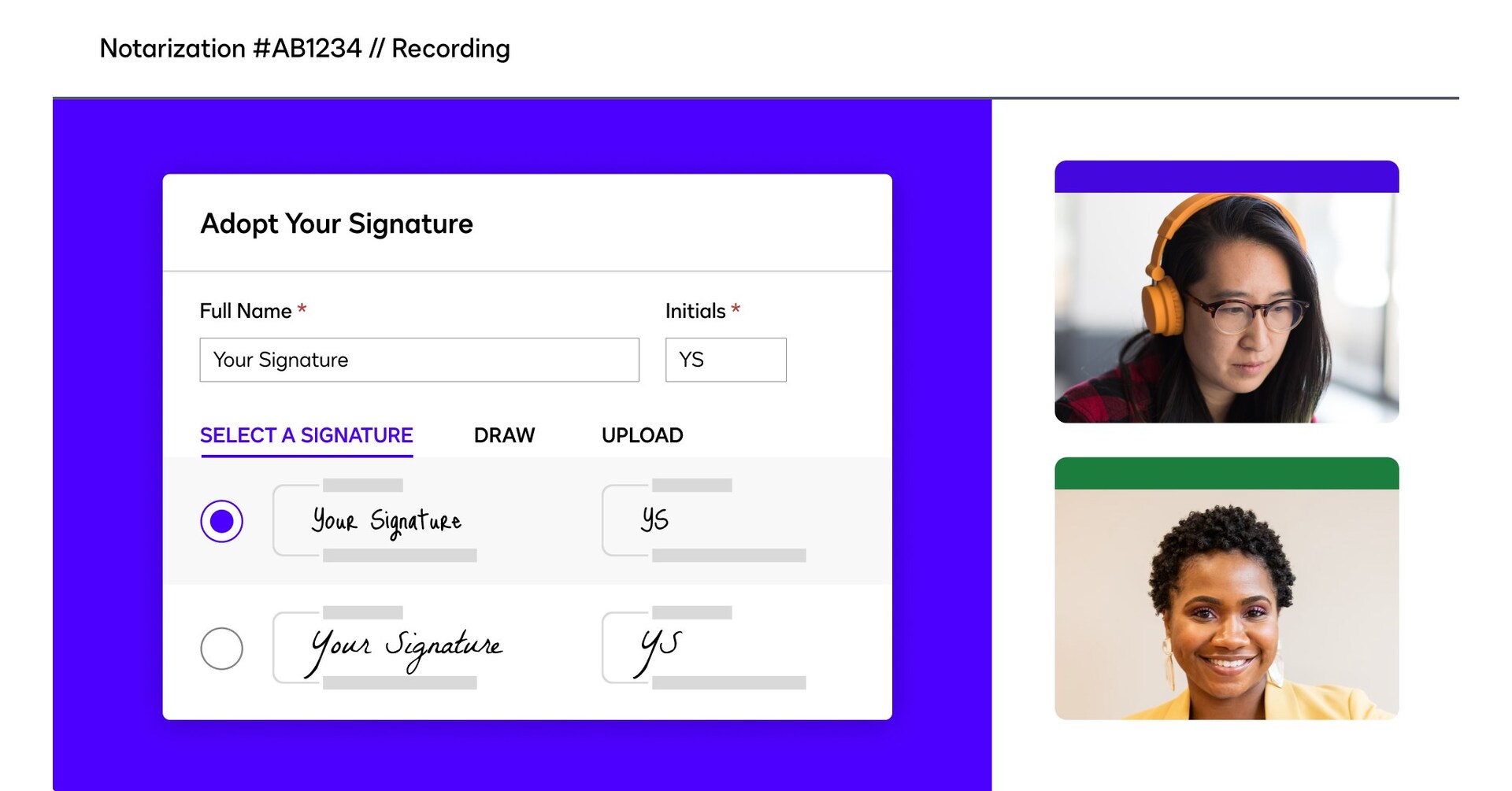The height and width of the screenshot is (791, 1512).
Task: Select the second cursive signature radio button
Action: [x=221, y=649]
